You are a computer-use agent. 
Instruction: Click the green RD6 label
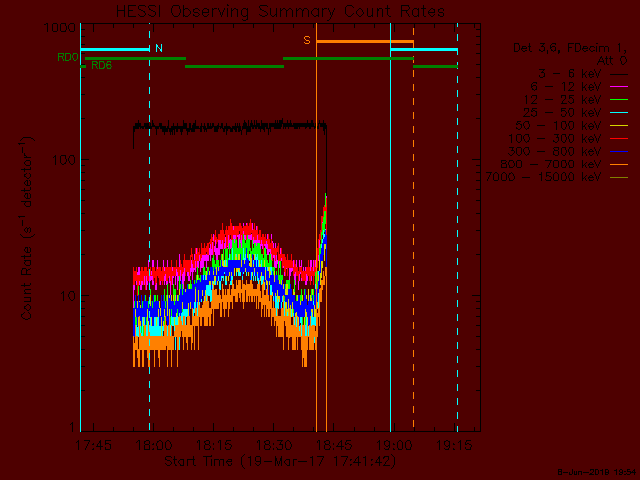[102, 66]
